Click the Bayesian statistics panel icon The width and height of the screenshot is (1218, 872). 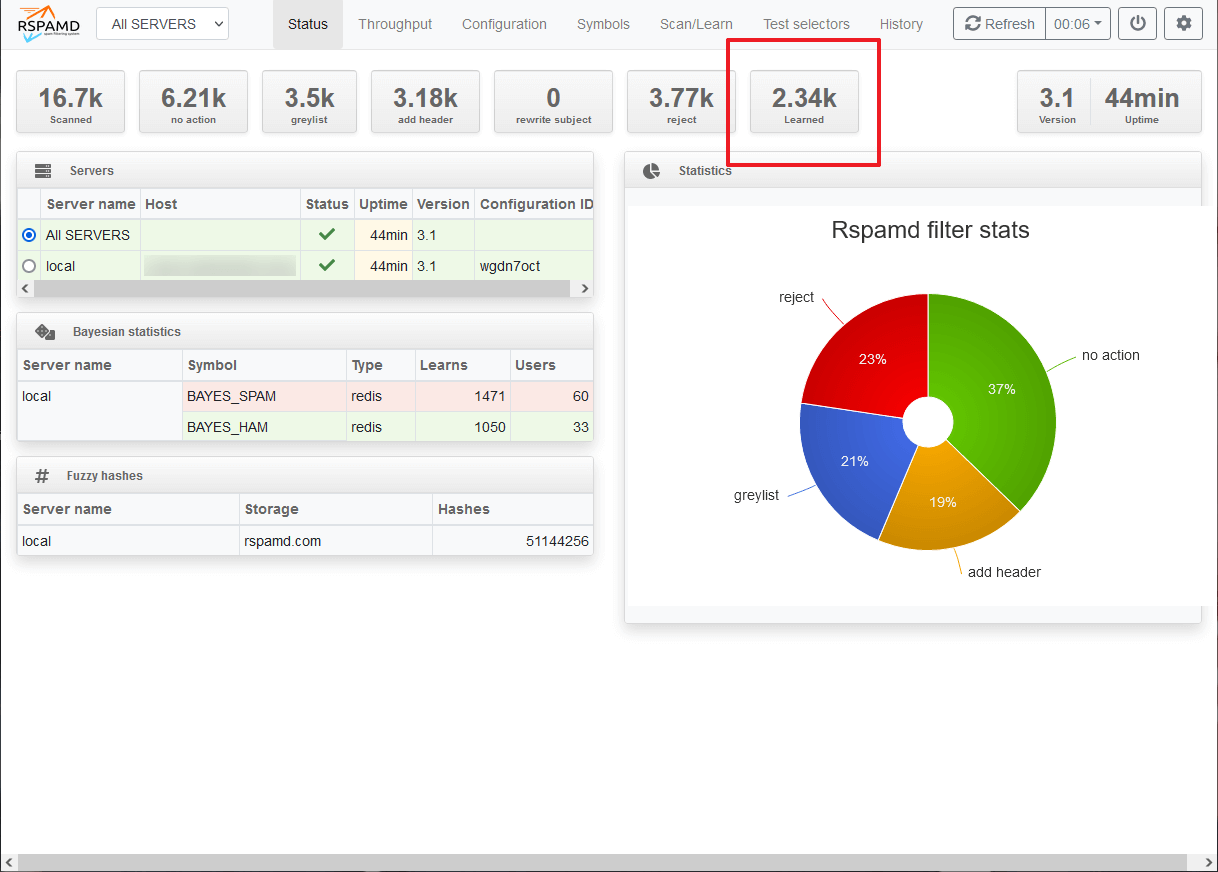(45, 331)
